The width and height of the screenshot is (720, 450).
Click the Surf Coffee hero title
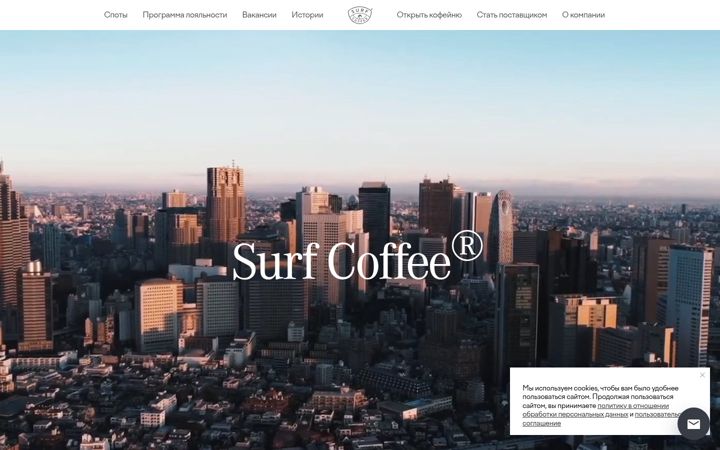(x=358, y=256)
